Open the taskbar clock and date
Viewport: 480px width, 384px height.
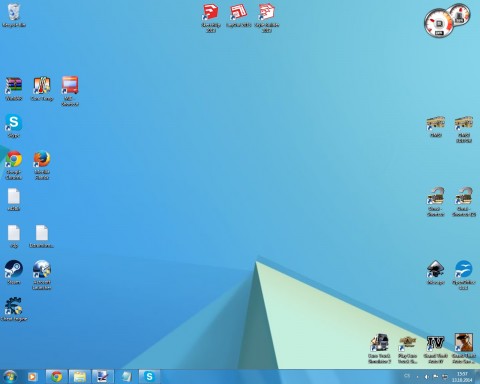pos(462,377)
